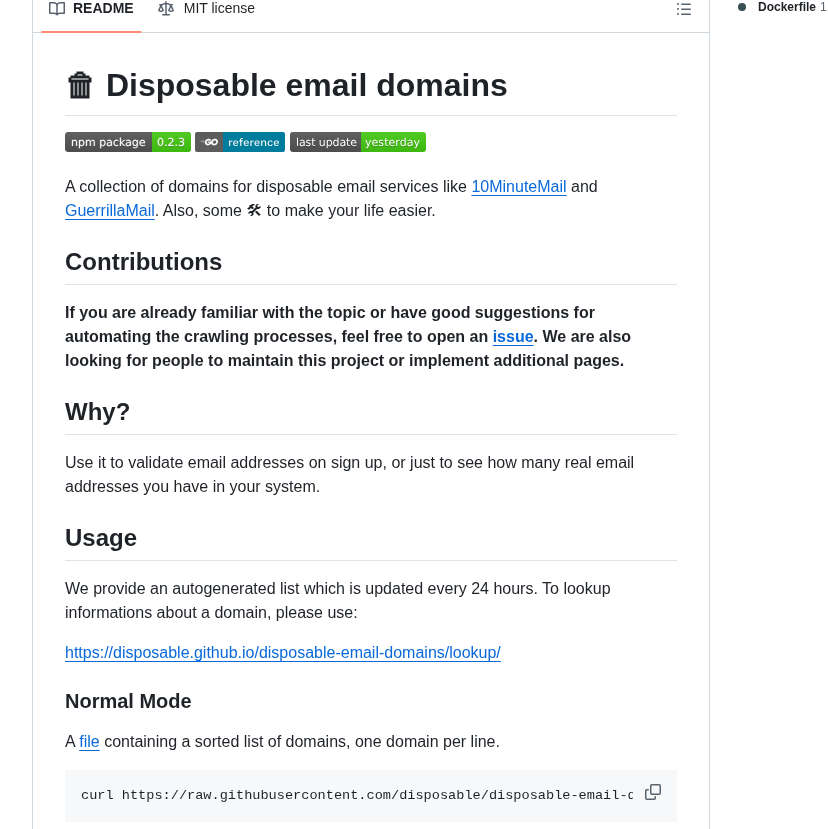Click inside the curl command code block
The image size is (828, 829).
pyautogui.click(x=350, y=796)
